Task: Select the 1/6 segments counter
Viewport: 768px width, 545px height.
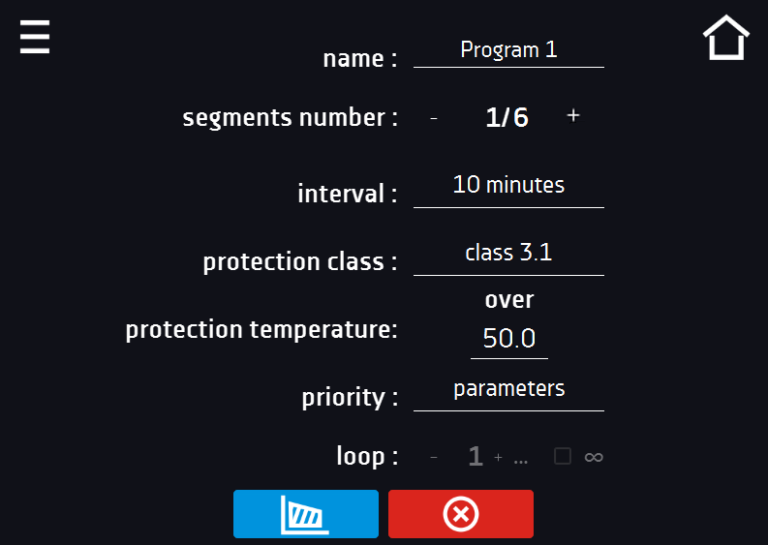Action: pos(507,118)
